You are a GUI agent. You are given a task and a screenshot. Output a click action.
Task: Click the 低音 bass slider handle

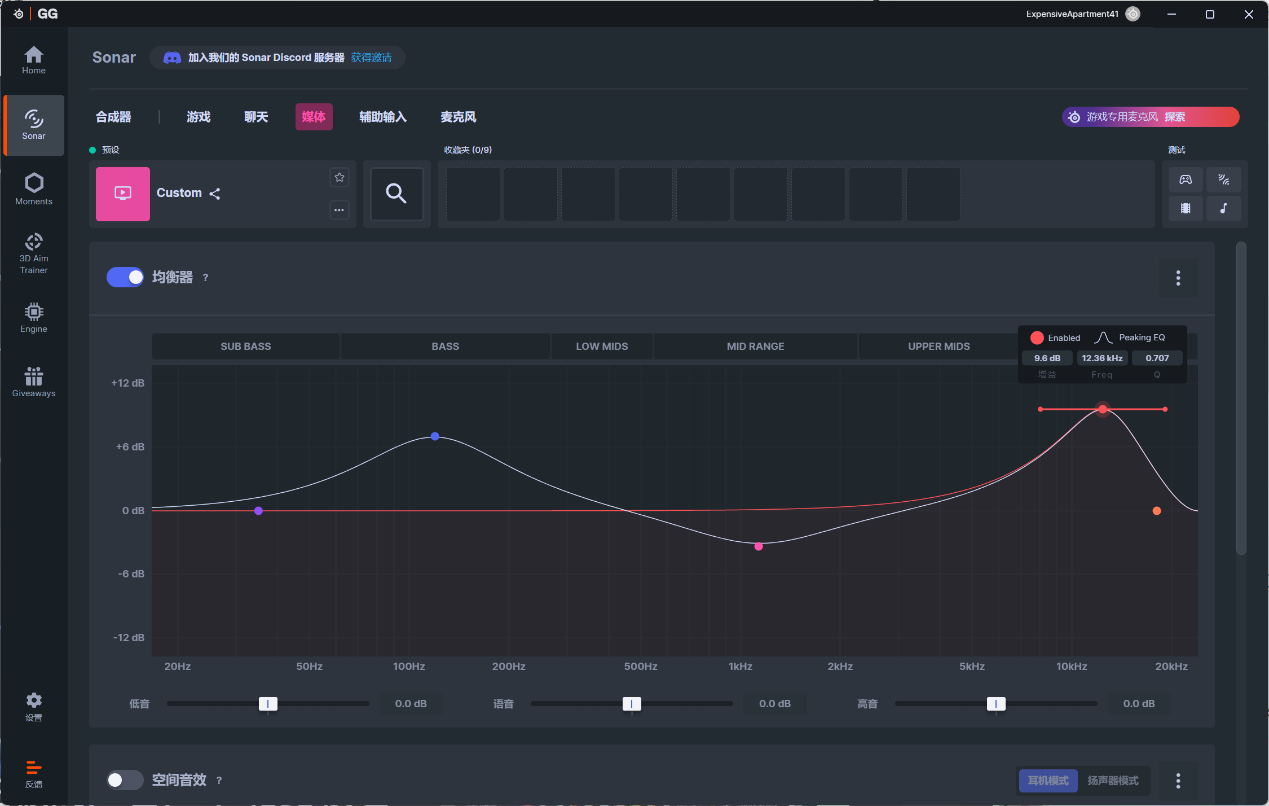[x=268, y=704]
